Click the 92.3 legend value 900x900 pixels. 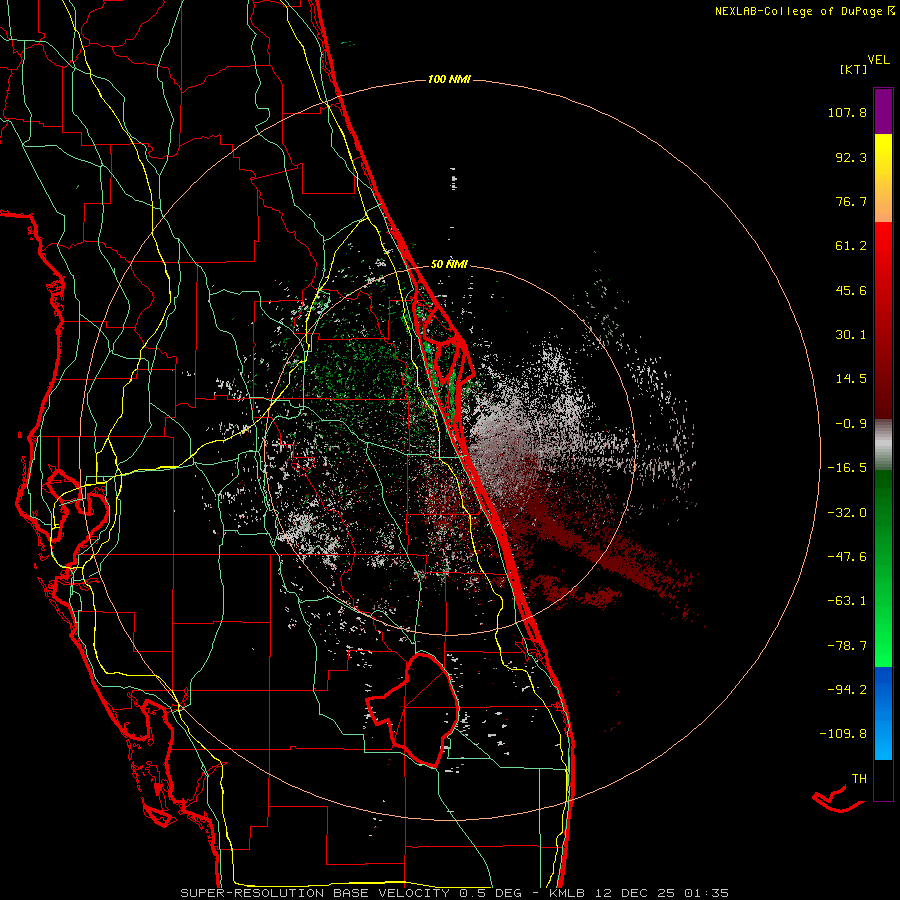click(x=851, y=157)
